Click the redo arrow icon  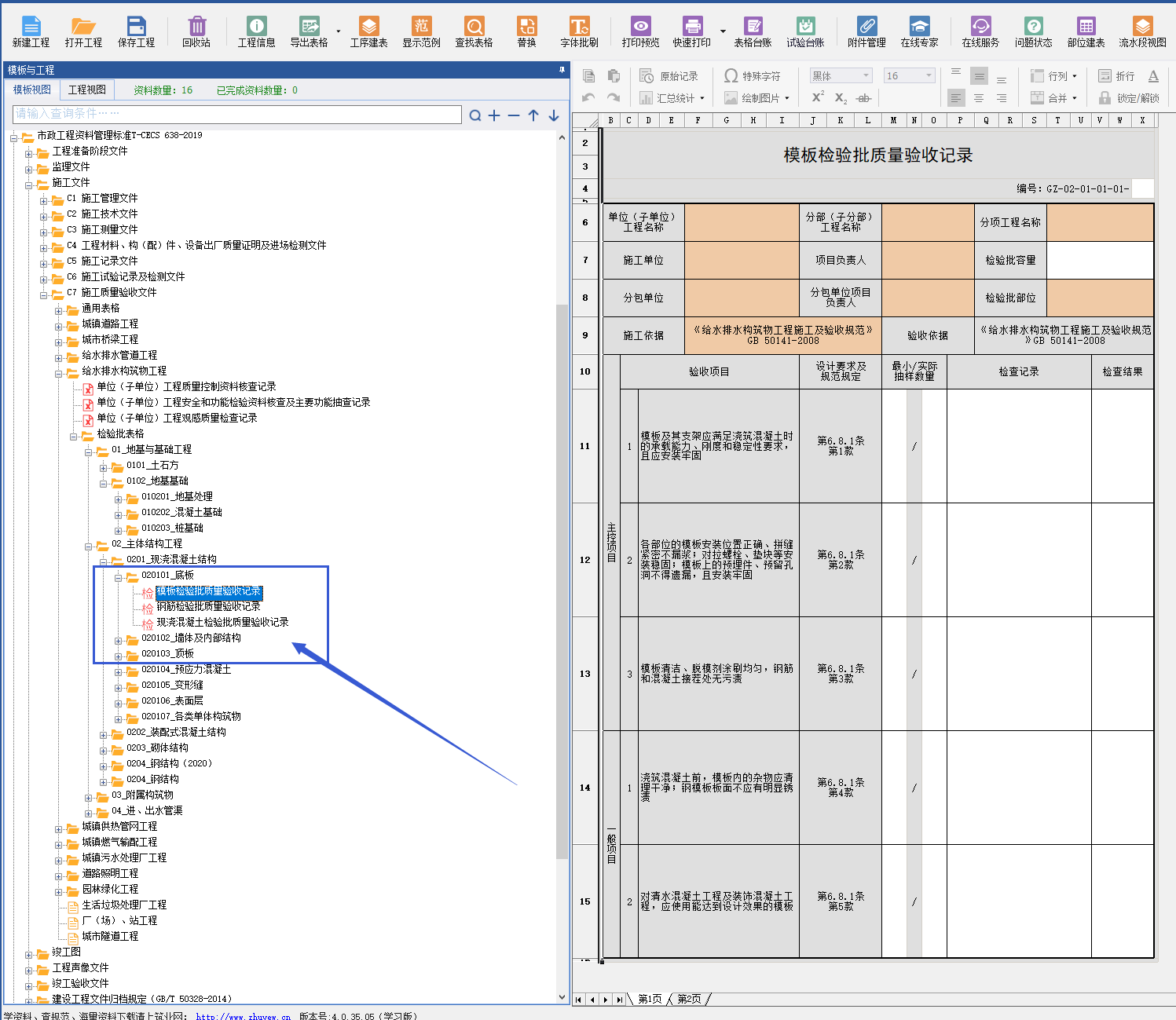point(614,97)
